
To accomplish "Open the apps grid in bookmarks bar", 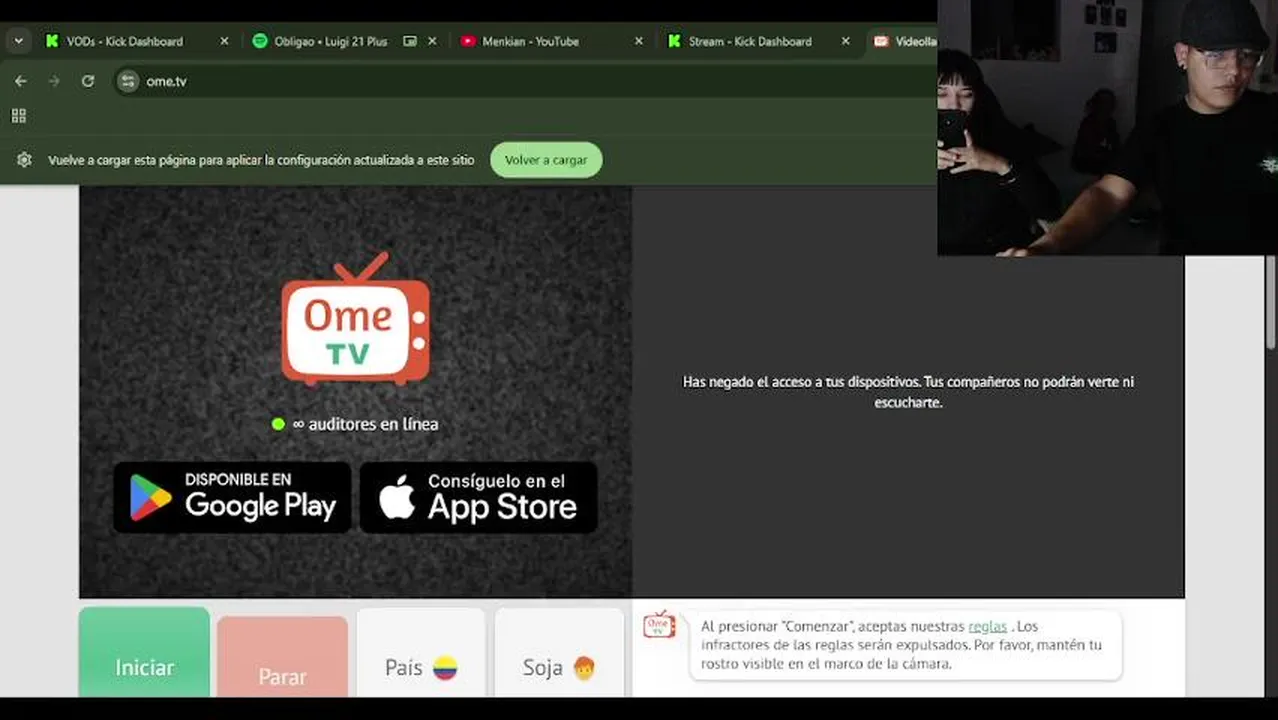I will (18, 116).
